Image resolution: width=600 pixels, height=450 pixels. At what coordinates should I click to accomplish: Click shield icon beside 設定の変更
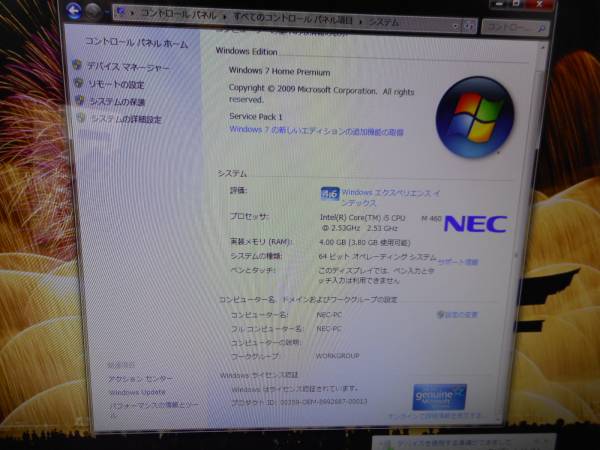click(440, 315)
